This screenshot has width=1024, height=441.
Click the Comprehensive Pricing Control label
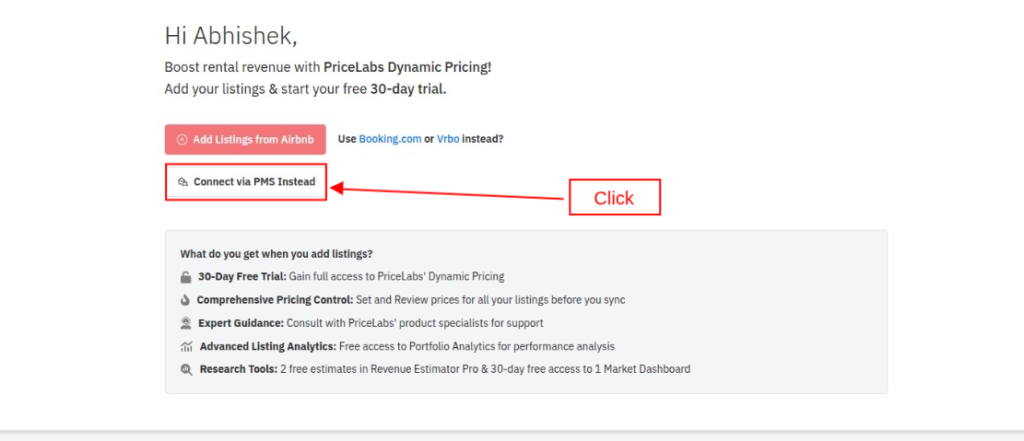coord(274,300)
